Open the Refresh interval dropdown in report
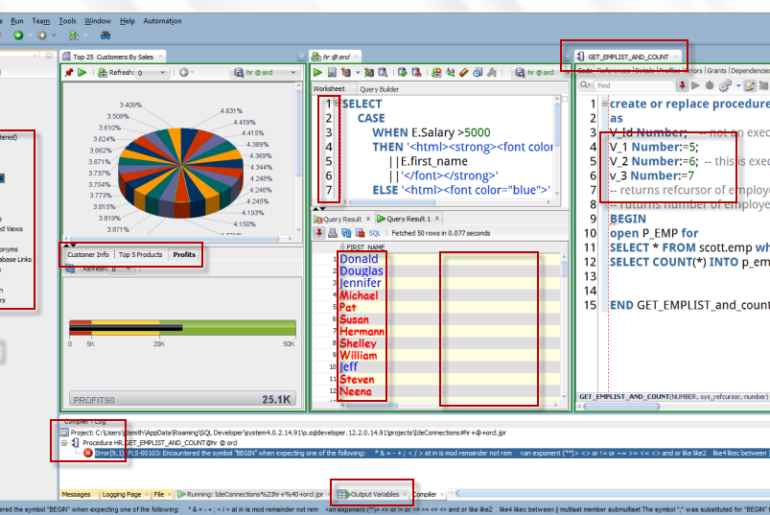This screenshot has width=770, height=515. click(x=162, y=73)
